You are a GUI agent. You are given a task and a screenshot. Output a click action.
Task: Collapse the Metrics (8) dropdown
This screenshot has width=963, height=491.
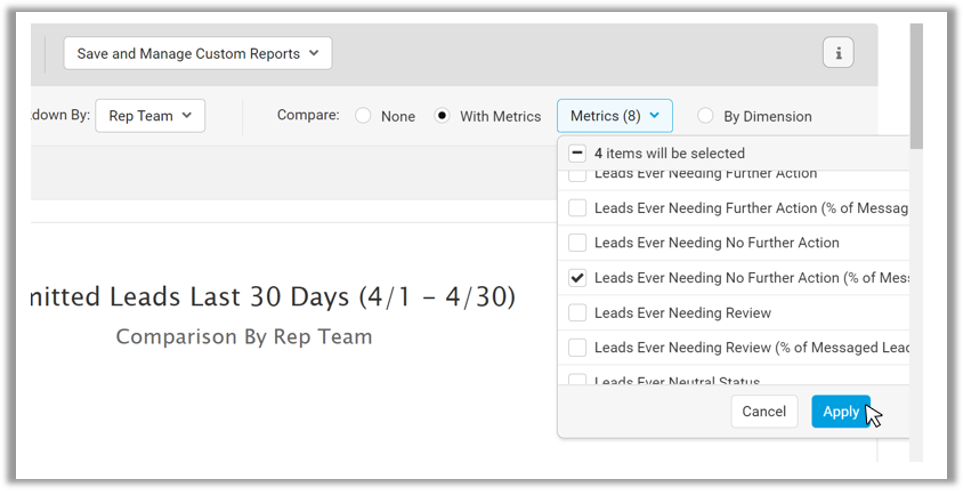614,116
